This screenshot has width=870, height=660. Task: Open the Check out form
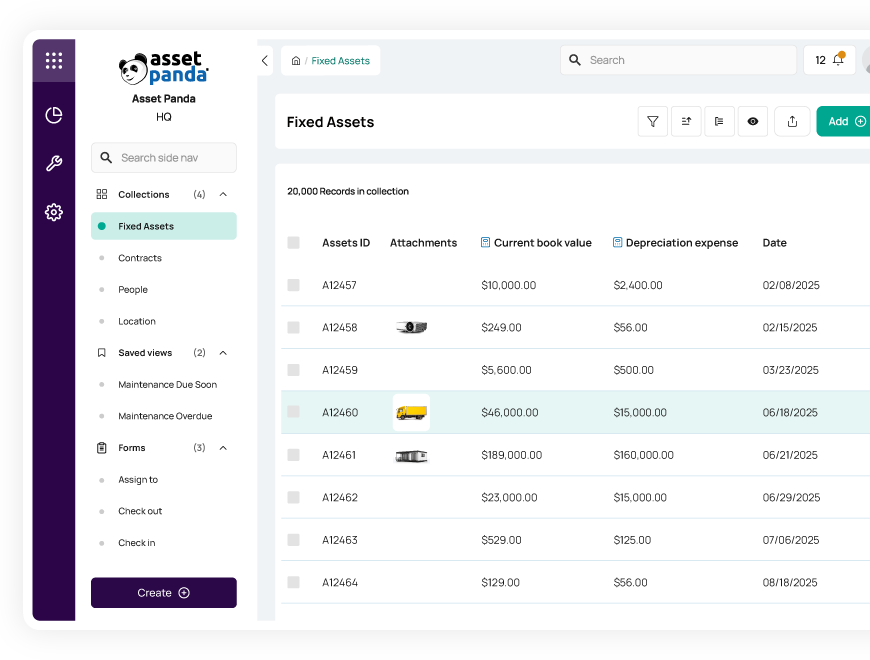click(140, 511)
